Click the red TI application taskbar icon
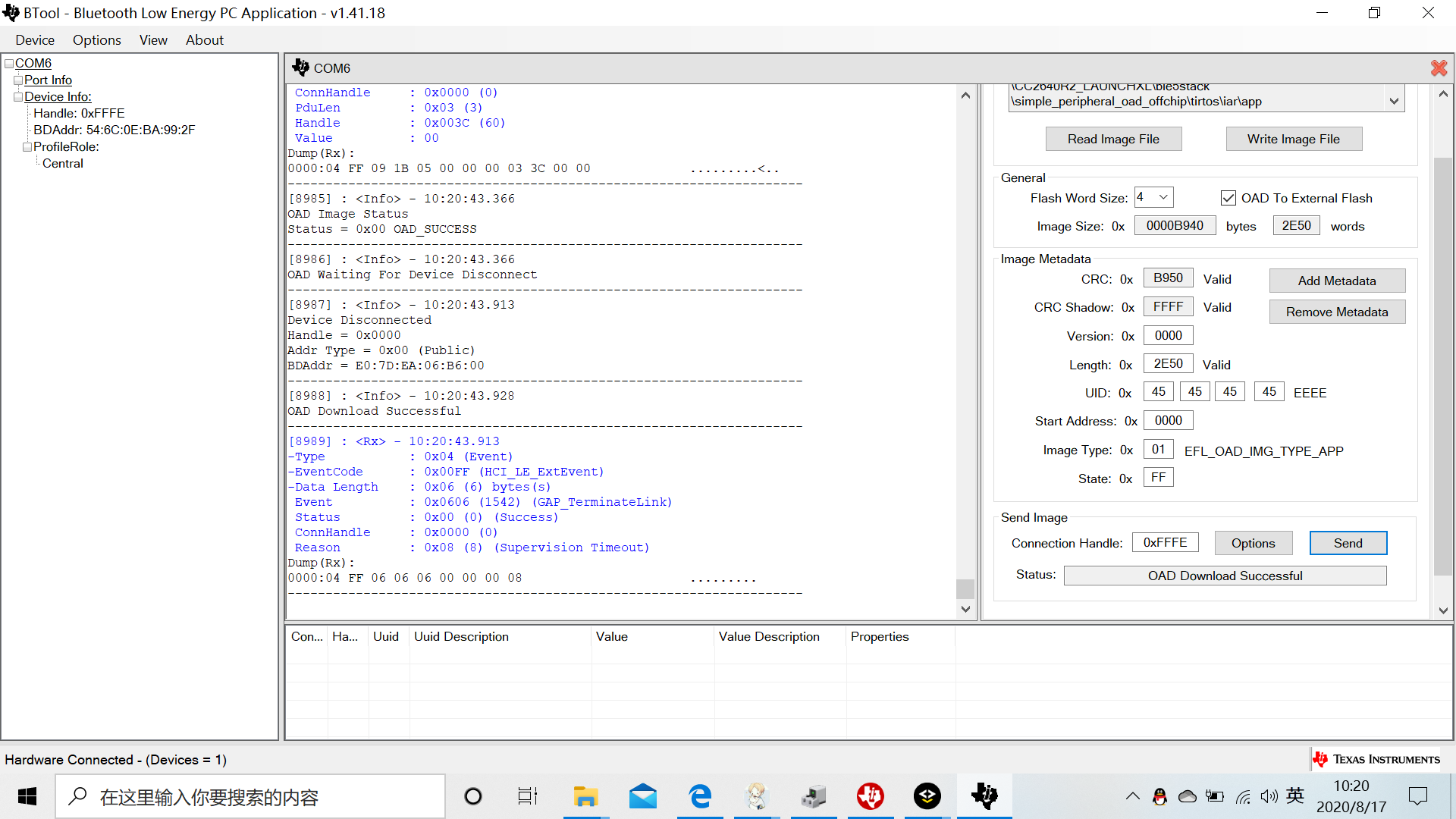This screenshot has height=819, width=1456. click(x=870, y=796)
